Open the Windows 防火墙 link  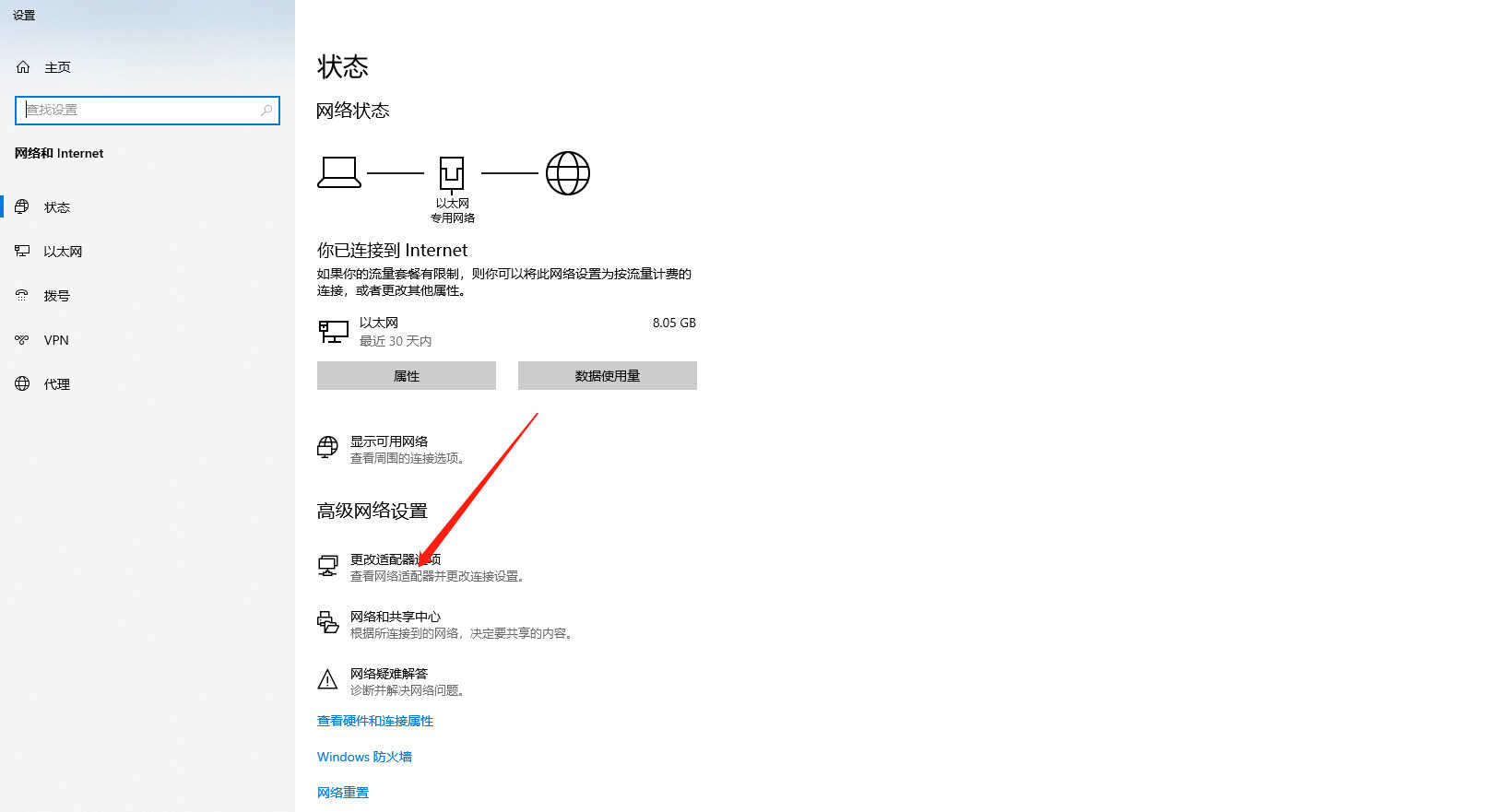pyautogui.click(x=364, y=757)
